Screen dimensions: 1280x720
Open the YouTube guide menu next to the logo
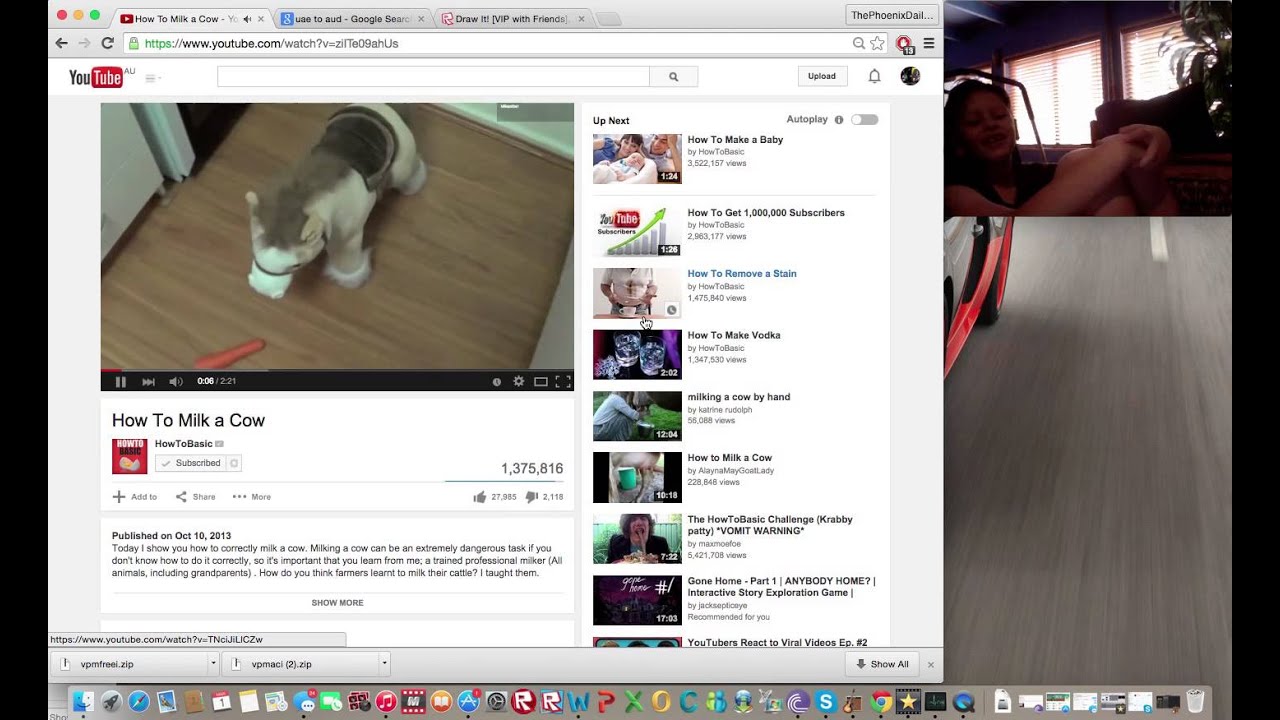pos(152,78)
